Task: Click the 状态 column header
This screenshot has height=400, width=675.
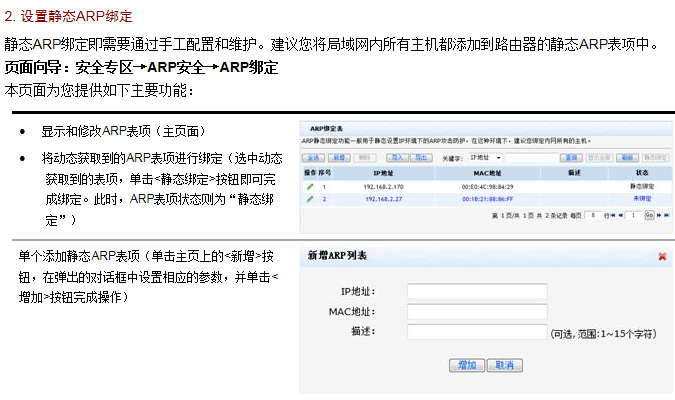Action: [642, 173]
